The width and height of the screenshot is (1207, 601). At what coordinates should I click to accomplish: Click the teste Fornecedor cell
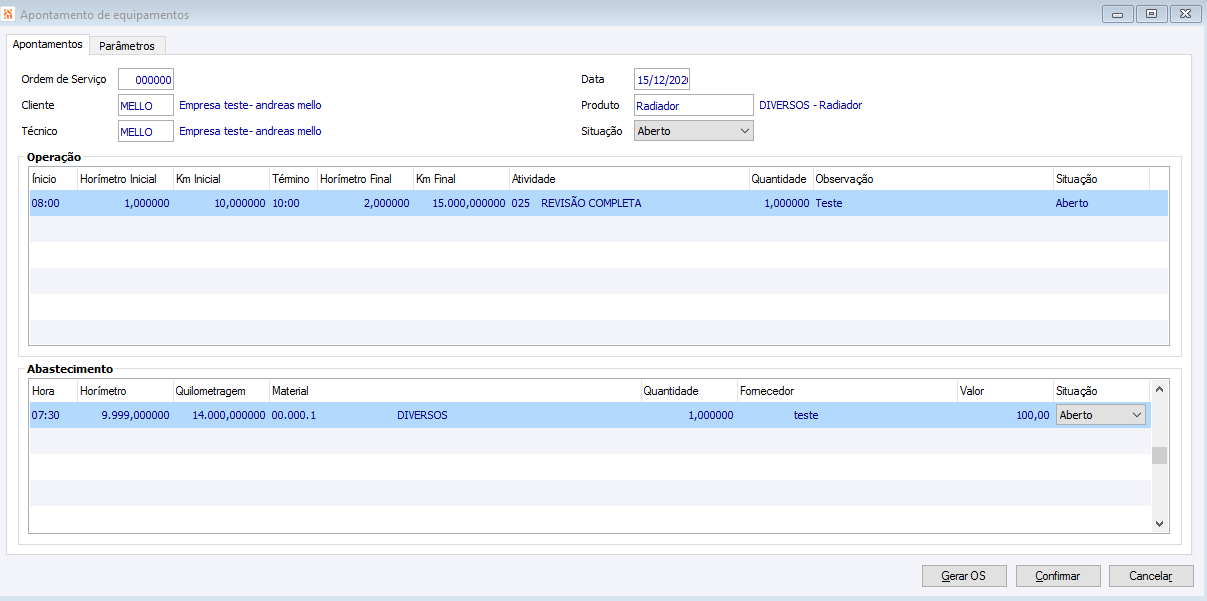click(806, 415)
